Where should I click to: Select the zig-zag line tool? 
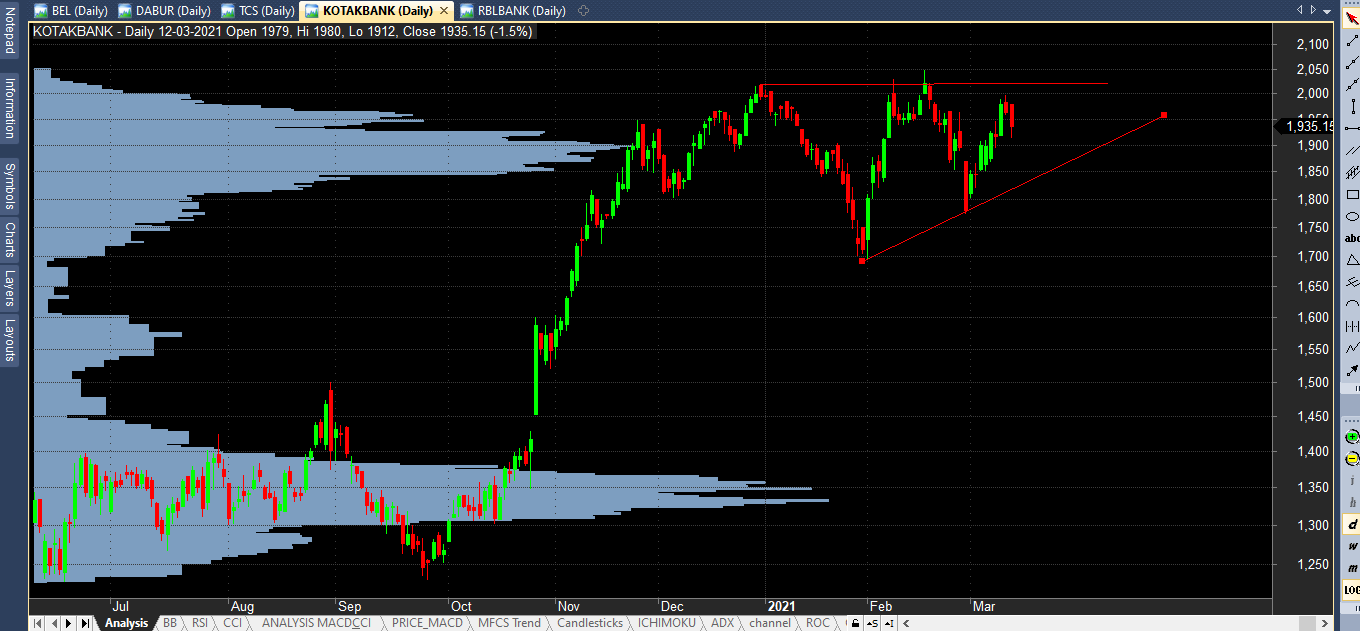tap(1352, 348)
